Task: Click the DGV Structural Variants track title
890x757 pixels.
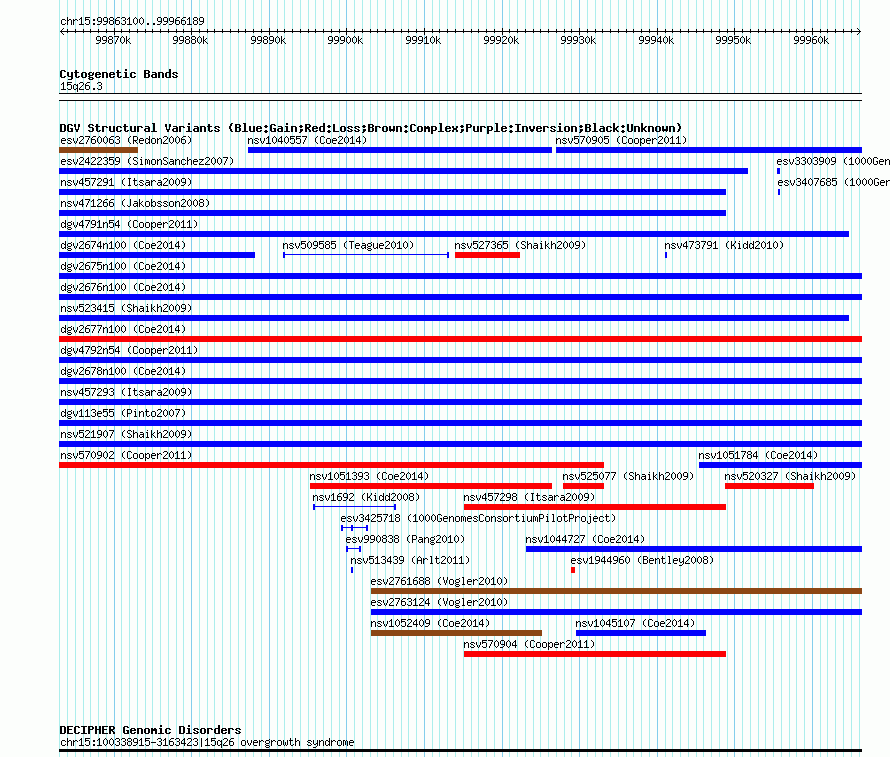Action: tap(371, 128)
